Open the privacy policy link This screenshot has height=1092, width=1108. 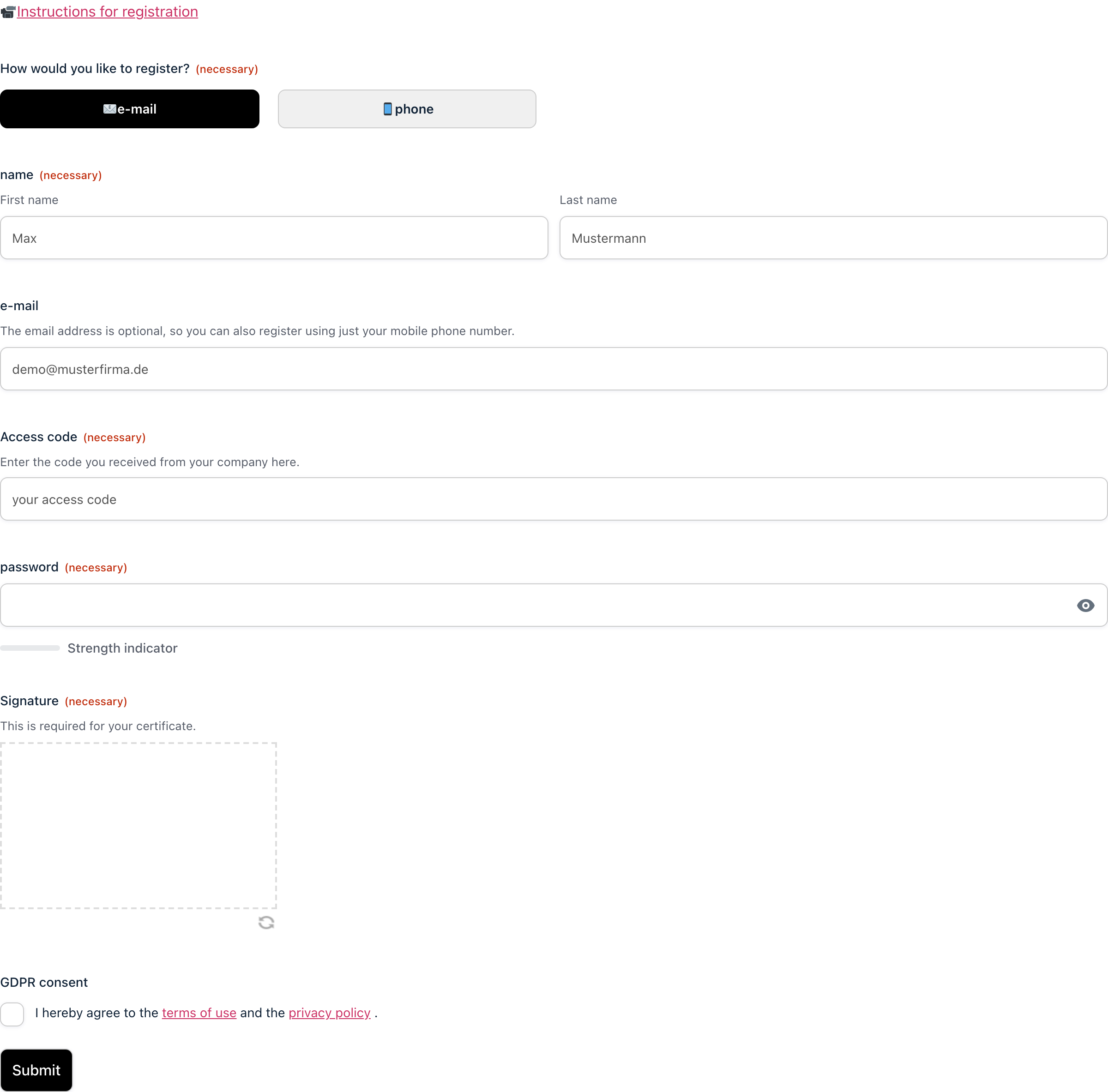[x=330, y=1013]
